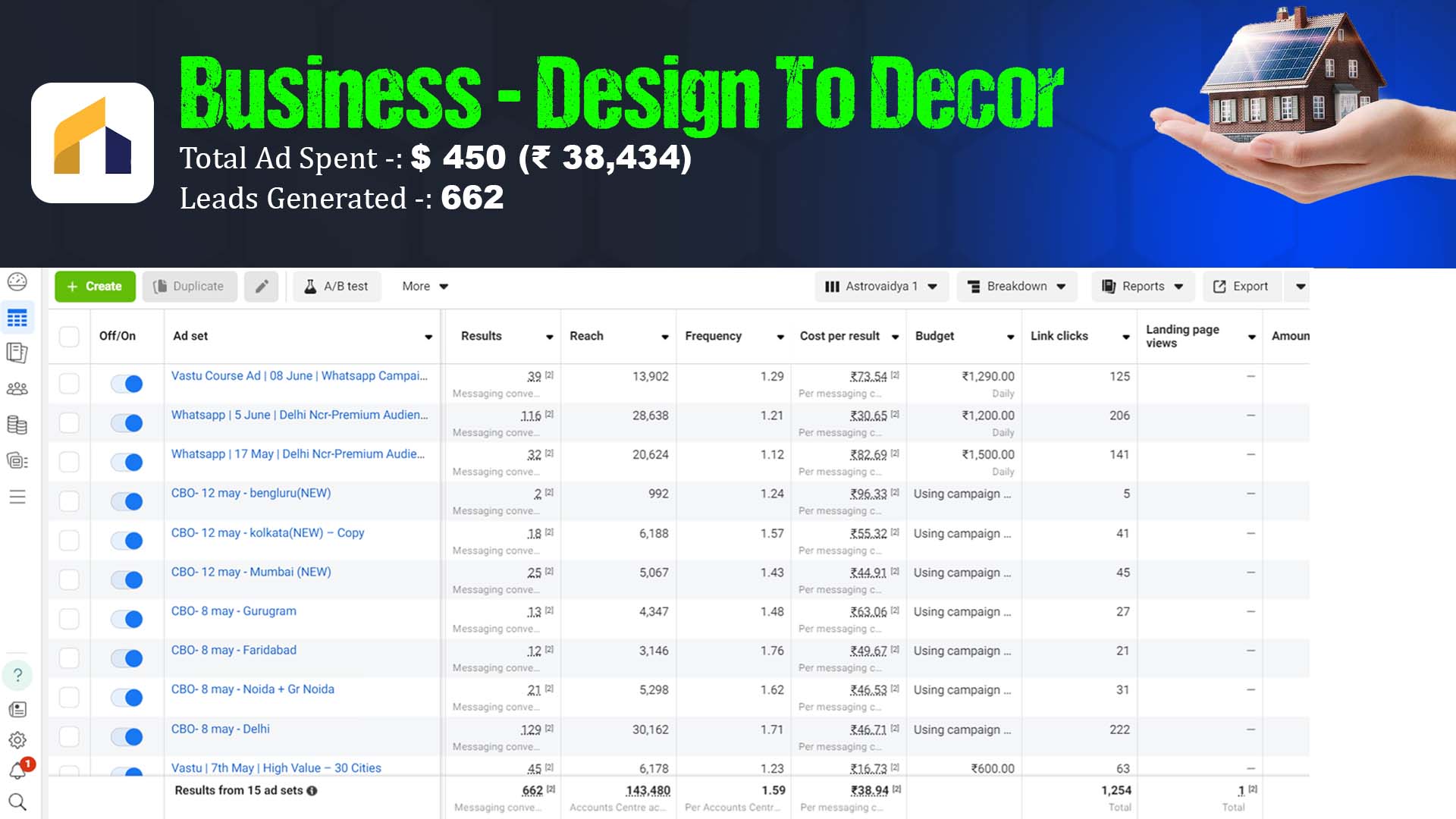Open the Frequency column dropdown arrow

pyautogui.click(x=780, y=337)
